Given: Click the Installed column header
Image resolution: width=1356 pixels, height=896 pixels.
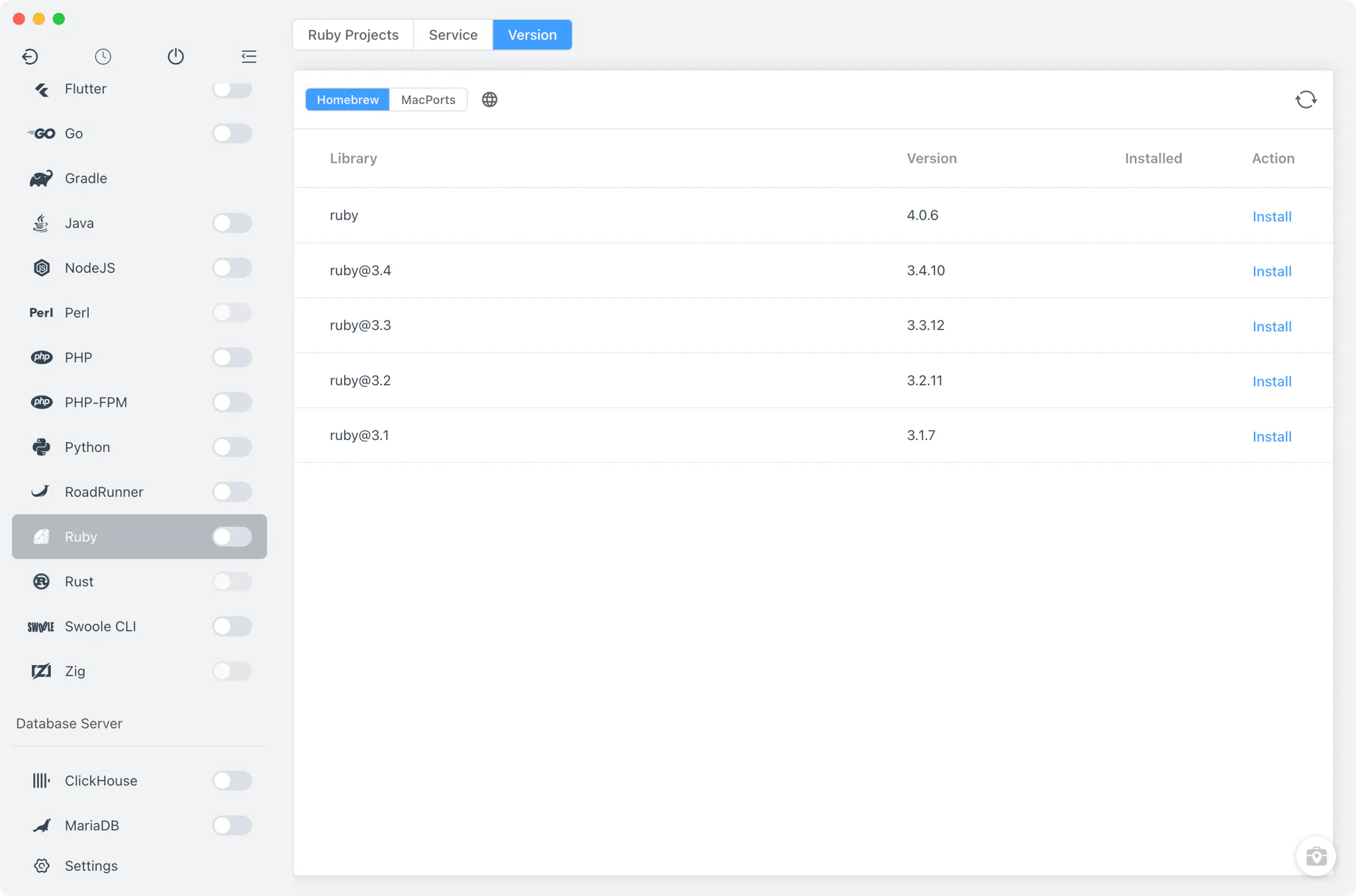Looking at the screenshot, I should click(x=1153, y=158).
